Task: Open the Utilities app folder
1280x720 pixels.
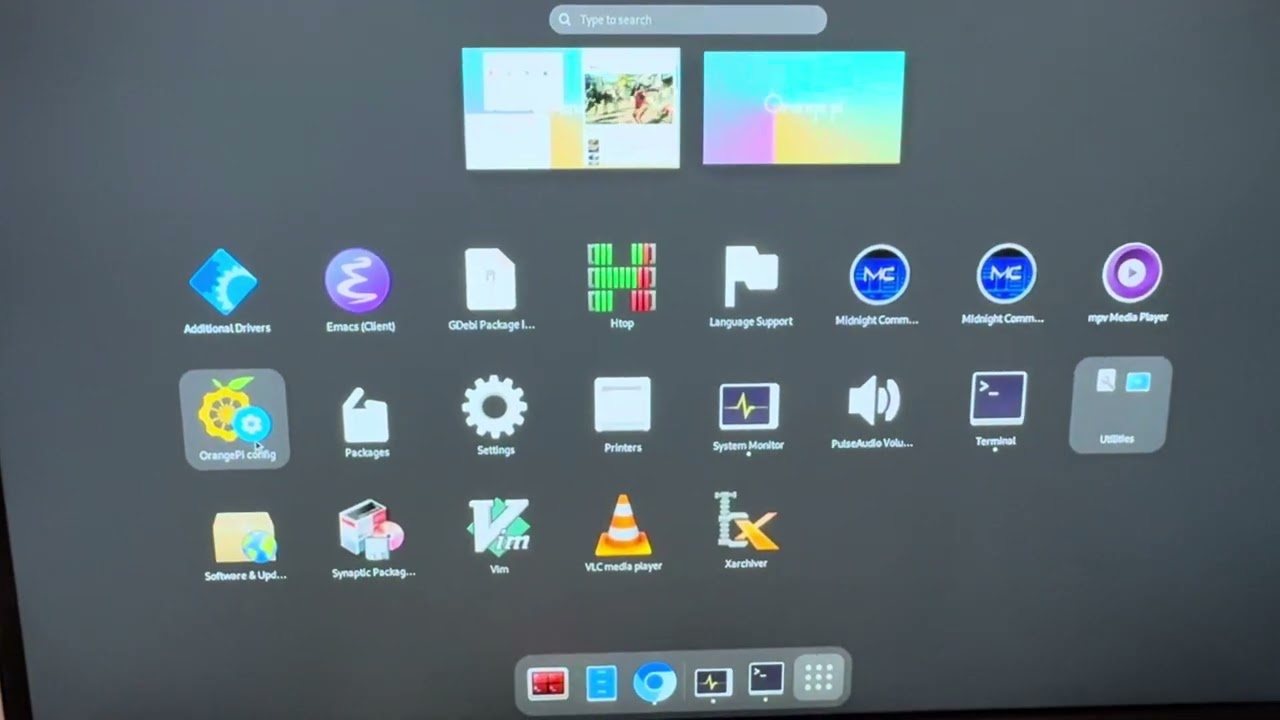Action: tap(1120, 404)
